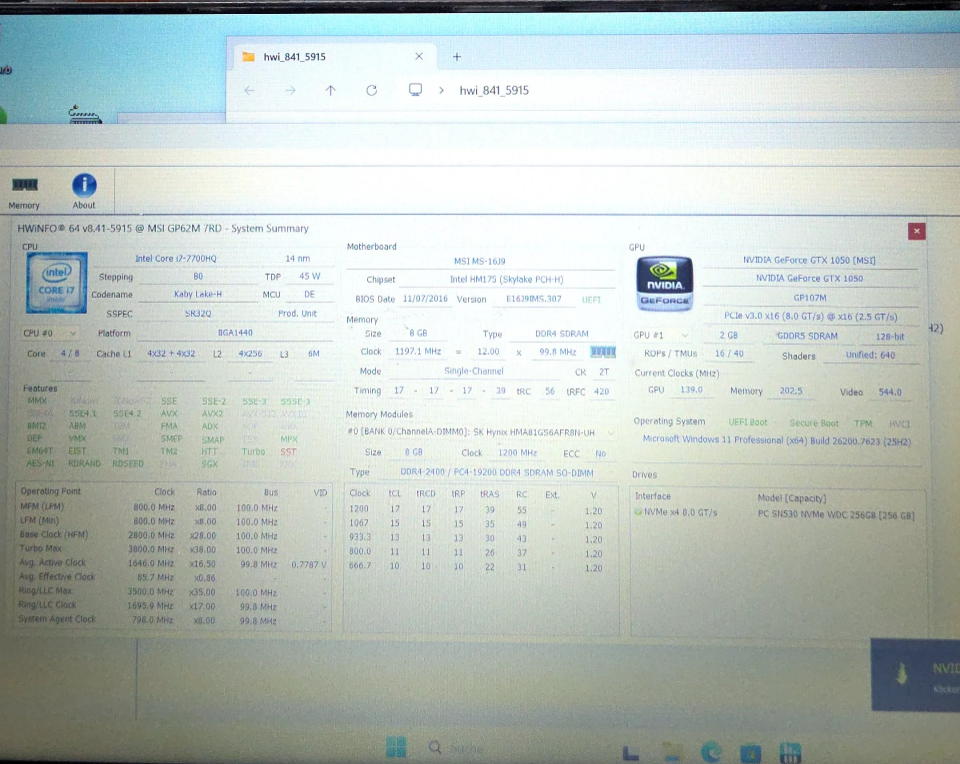
Task: Go back in the Explorer window
Action: point(249,91)
